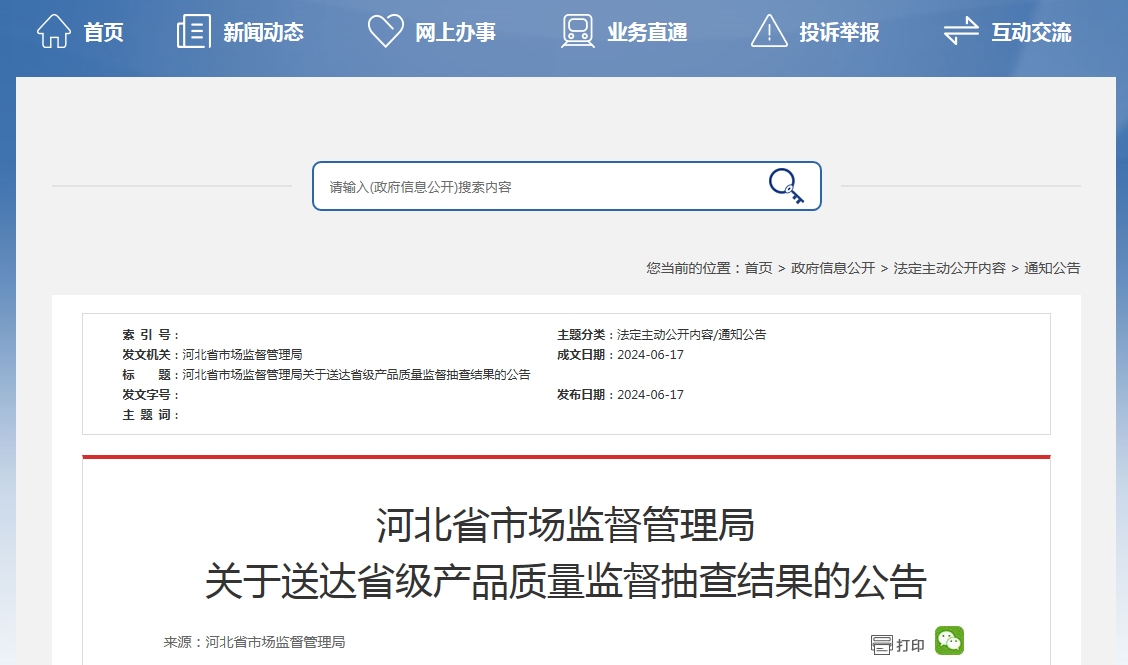Click the printer icon

(881, 645)
